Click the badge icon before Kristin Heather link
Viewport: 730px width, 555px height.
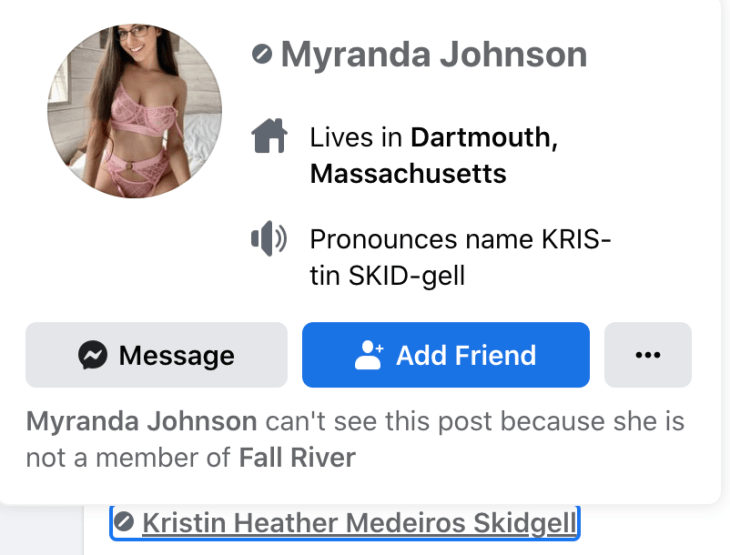(x=124, y=521)
